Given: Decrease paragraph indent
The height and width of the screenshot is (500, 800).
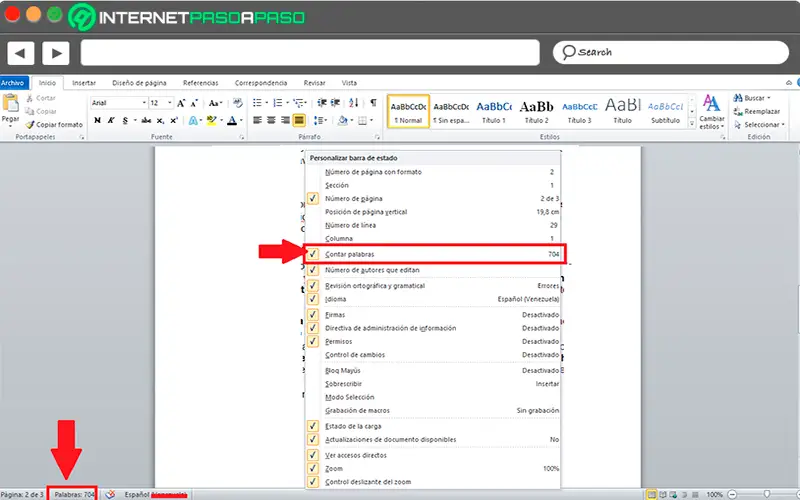Looking at the screenshot, I should click(322, 103).
